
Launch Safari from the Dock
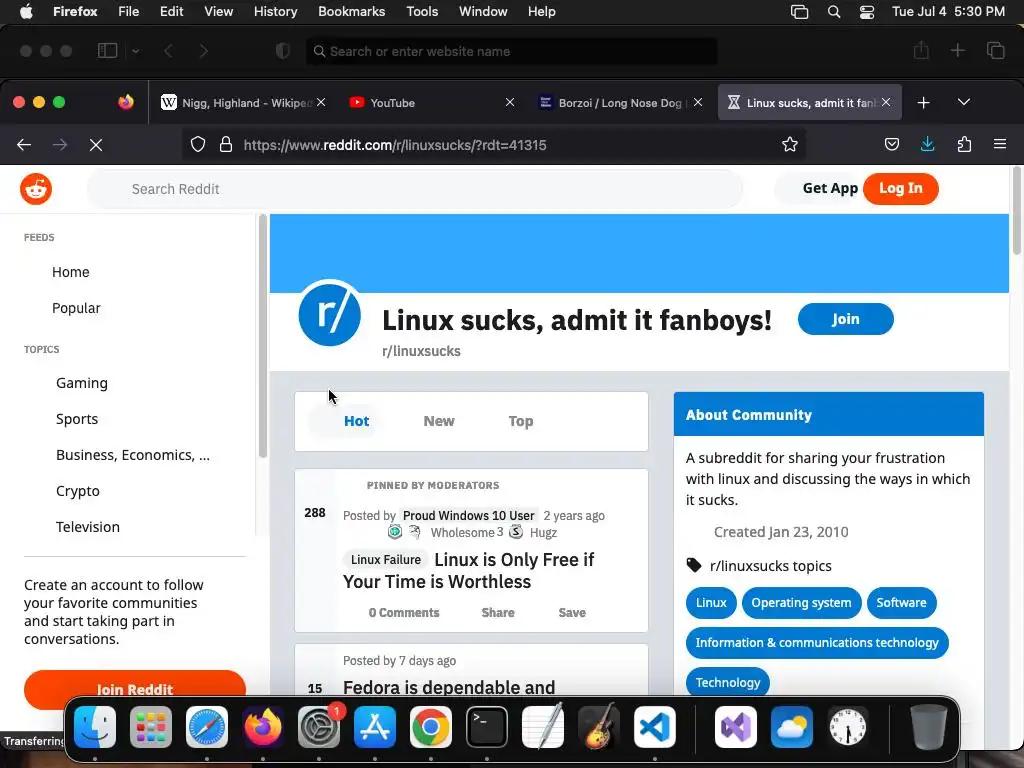coord(207,727)
